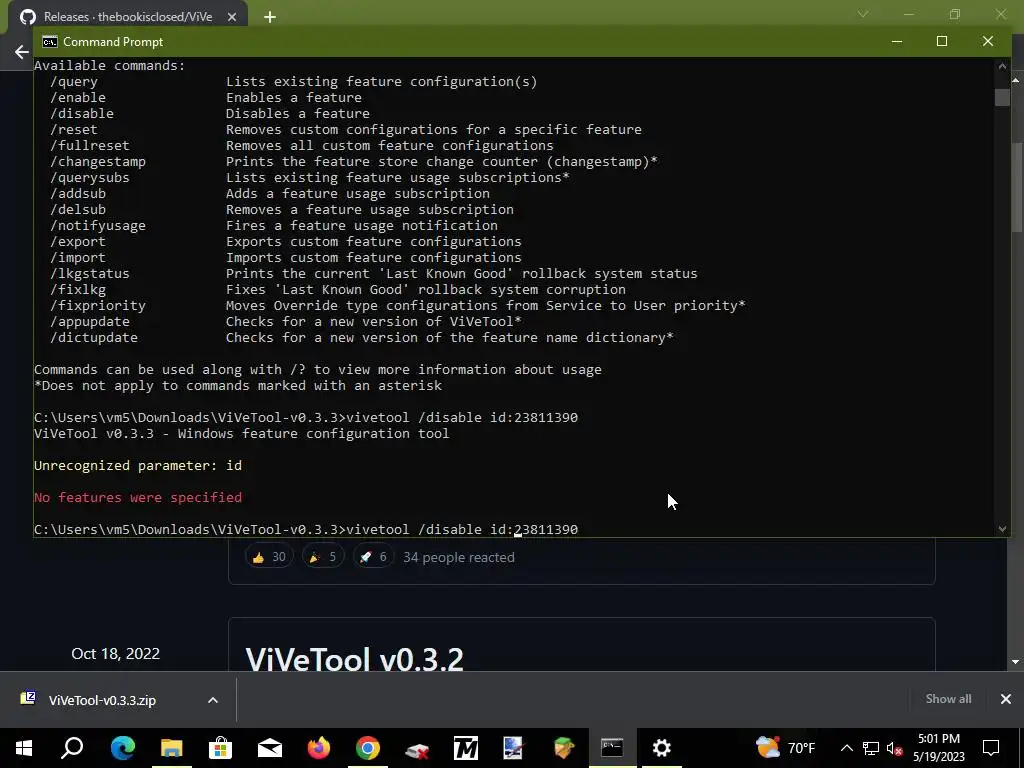
Task: Open the Mail app in taskbar
Action: click(270, 748)
